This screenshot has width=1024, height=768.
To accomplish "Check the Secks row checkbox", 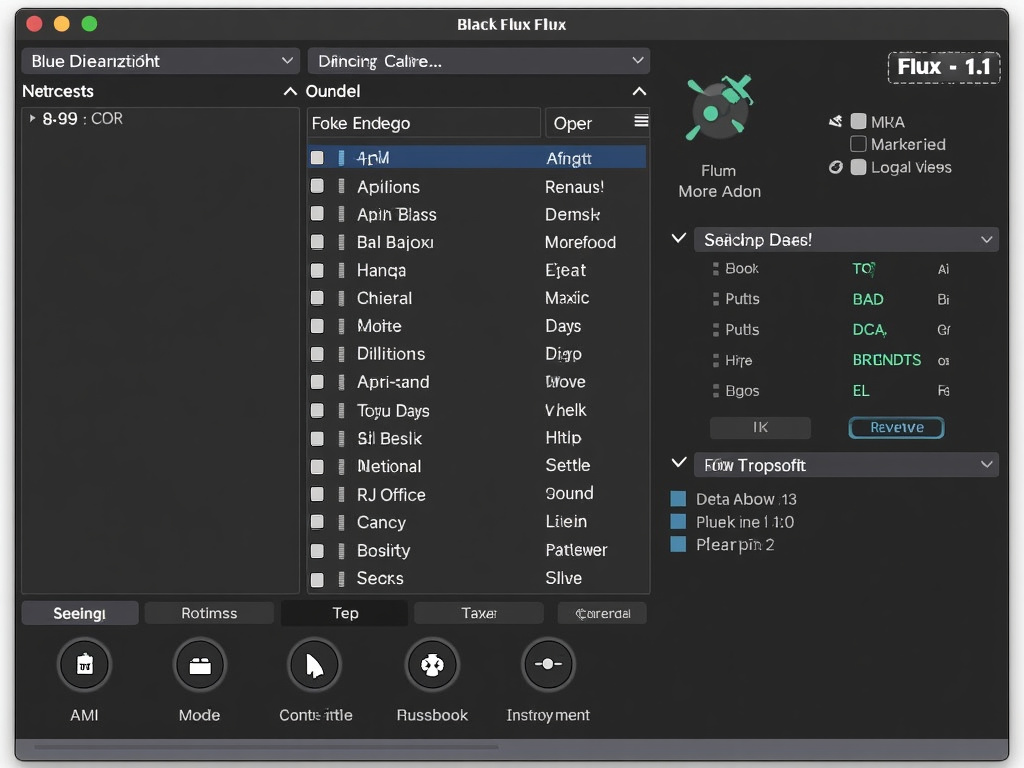I will pyautogui.click(x=317, y=579).
